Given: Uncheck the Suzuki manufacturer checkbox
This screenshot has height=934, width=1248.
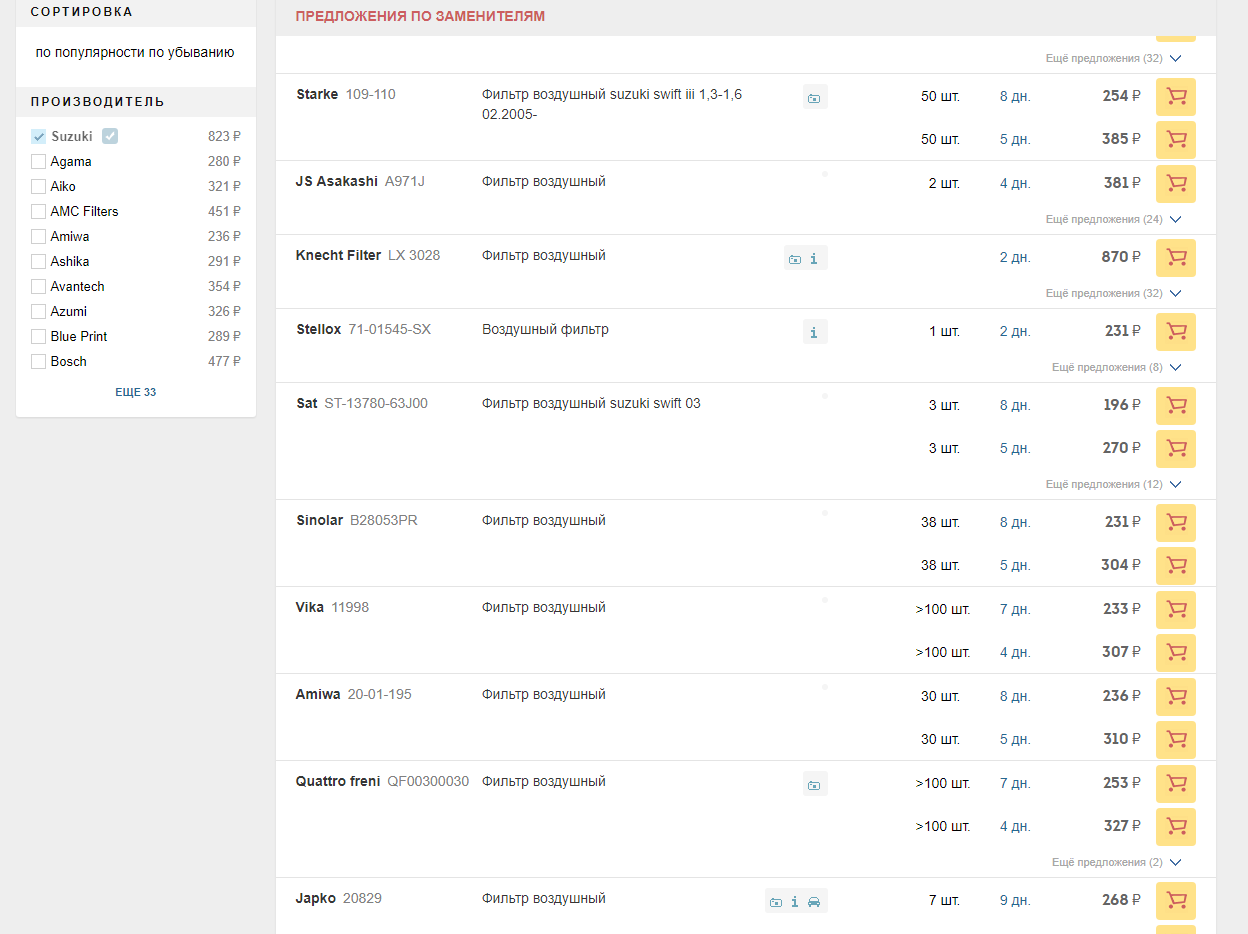Looking at the screenshot, I should (x=39, y=137).
